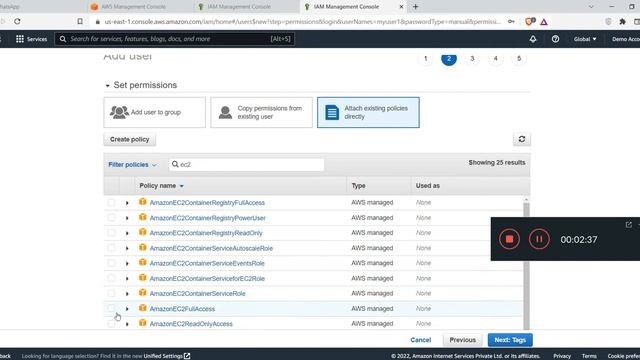
Task: Click the notifications bell icon
Action: click(533, 39)
